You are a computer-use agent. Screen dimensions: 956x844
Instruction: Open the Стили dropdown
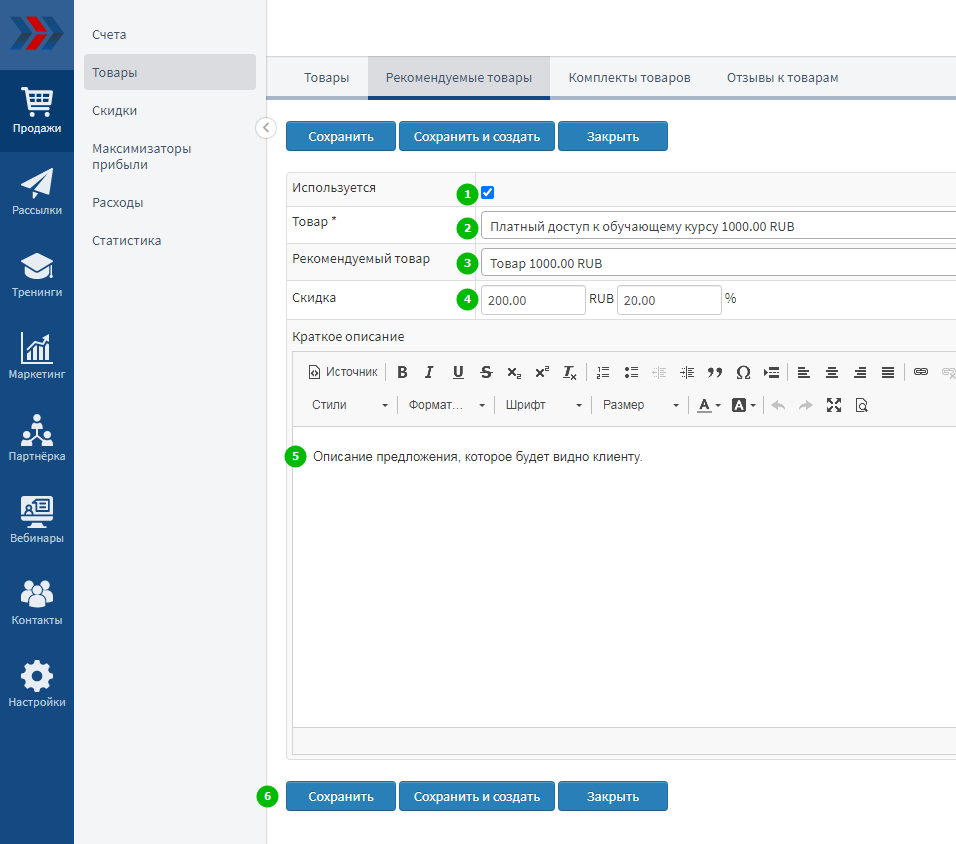click(x=349, y=405)
